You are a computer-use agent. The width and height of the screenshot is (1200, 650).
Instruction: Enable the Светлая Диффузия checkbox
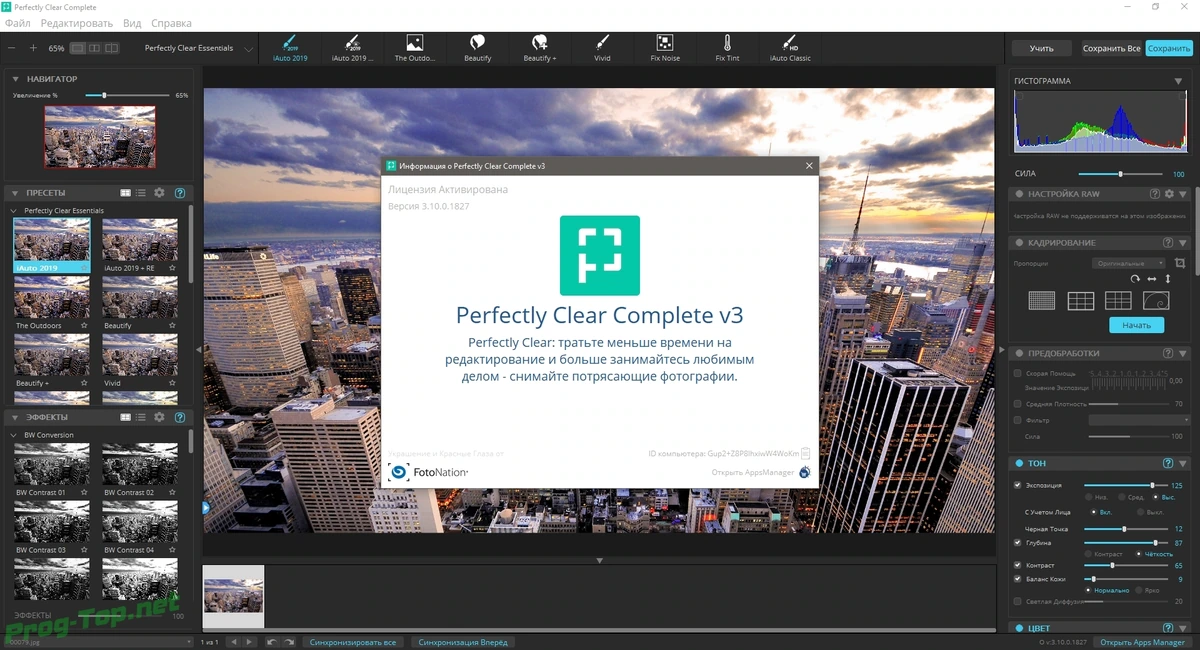[1018, 602]
